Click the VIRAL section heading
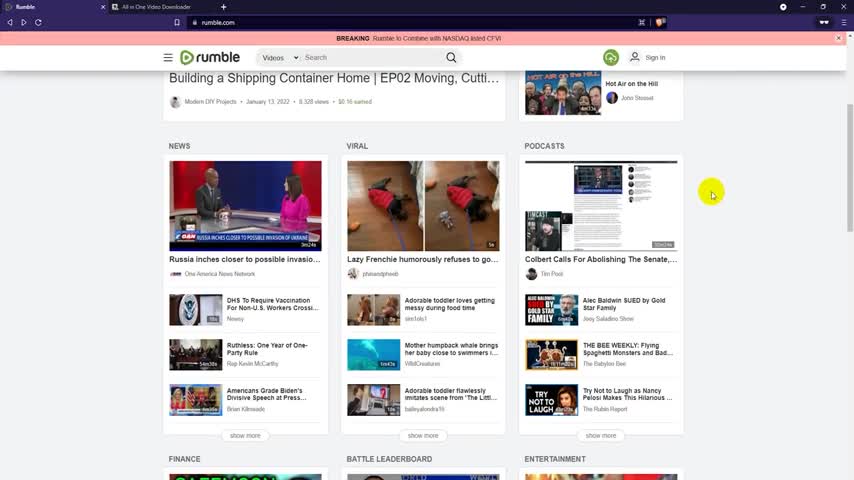854x480 pixels. coord(357,146)
